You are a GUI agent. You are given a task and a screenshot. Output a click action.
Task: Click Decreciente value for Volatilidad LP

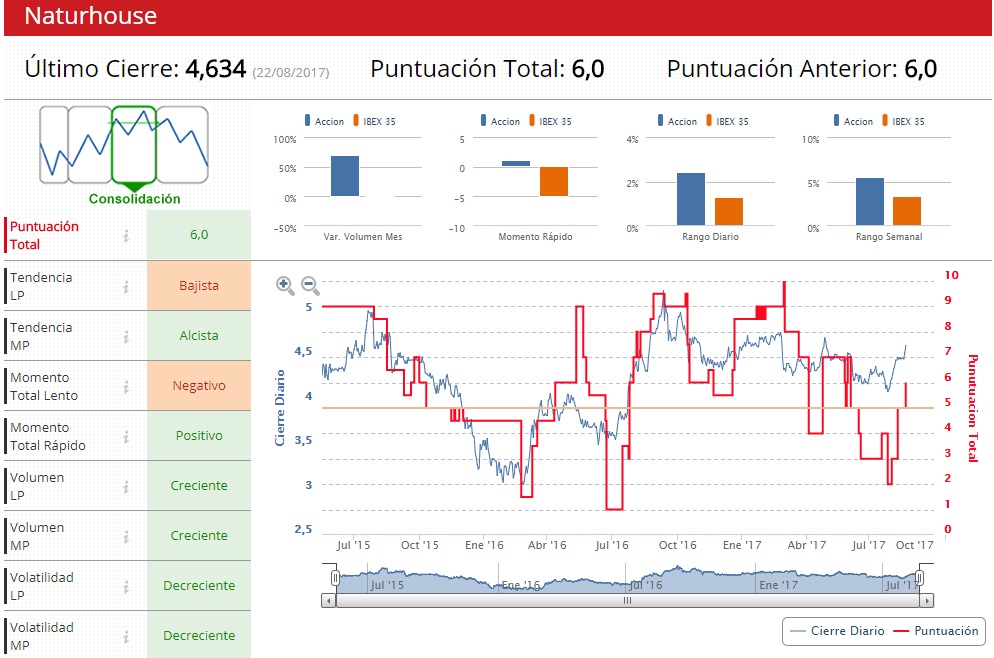(x=199, y=586)
